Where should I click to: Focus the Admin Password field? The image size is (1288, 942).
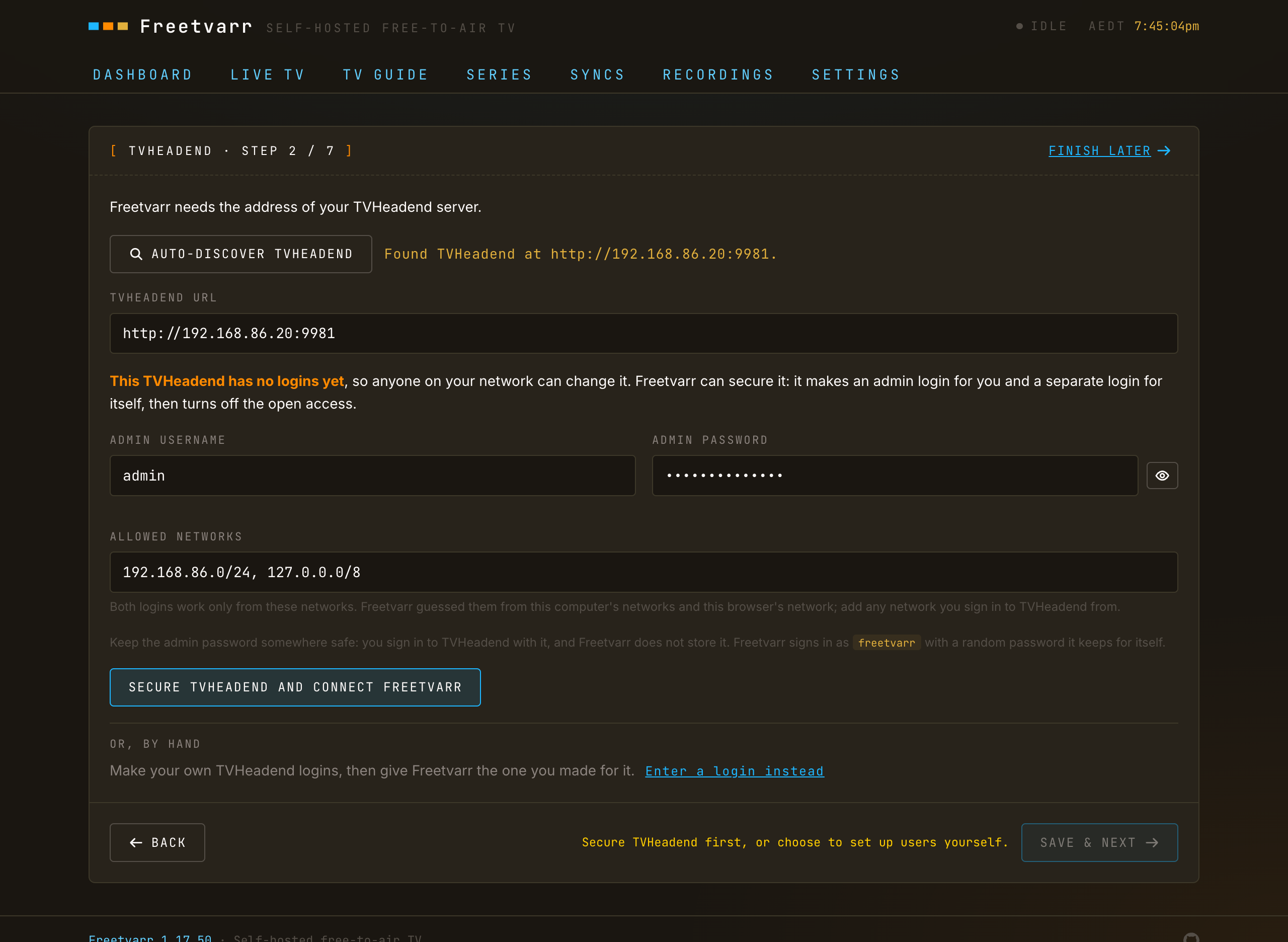895,476
